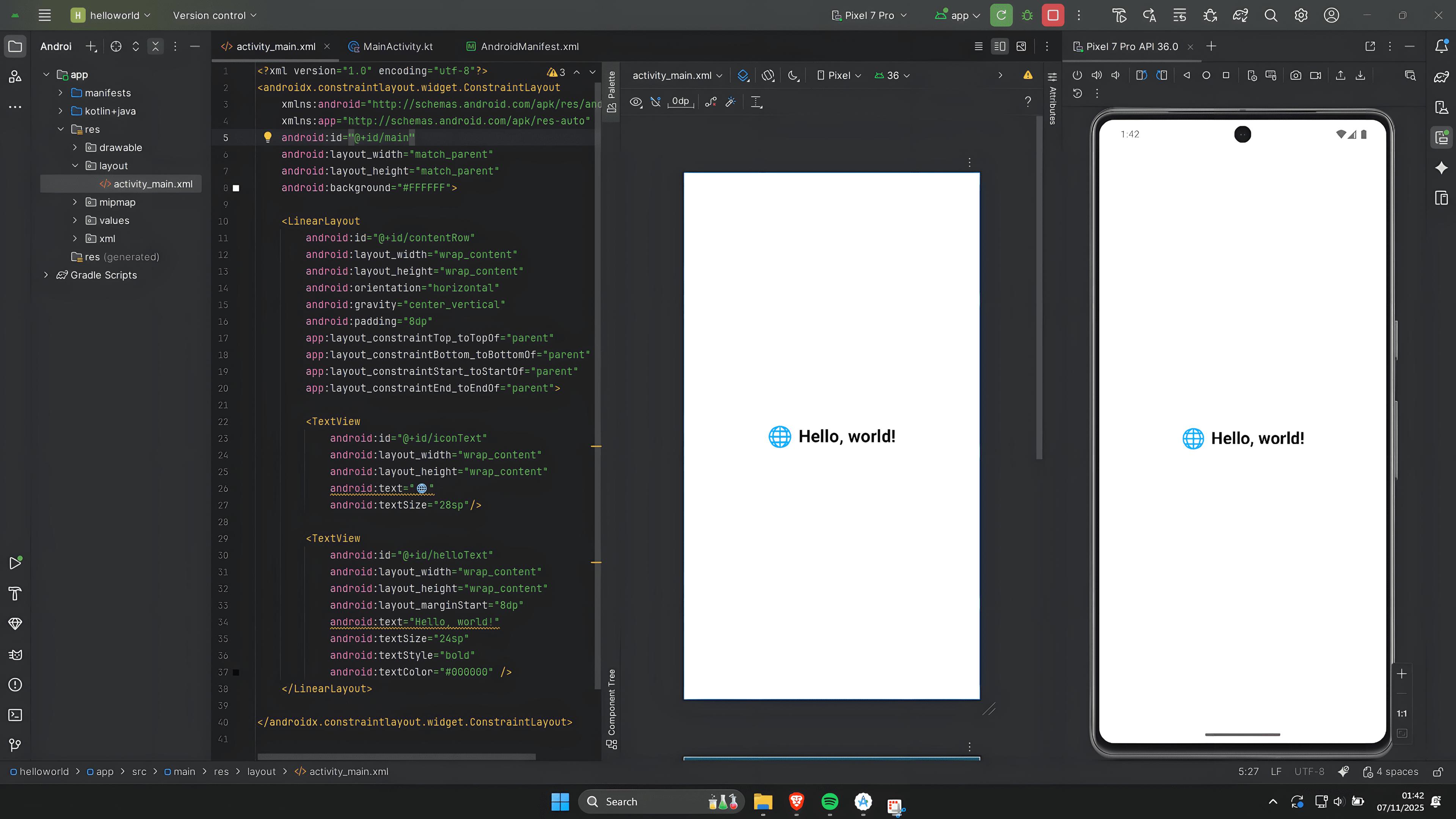Click the magic wand Infer Constraints icon
This screenshot has height=819, width=1456.
[x=731, y=102]
